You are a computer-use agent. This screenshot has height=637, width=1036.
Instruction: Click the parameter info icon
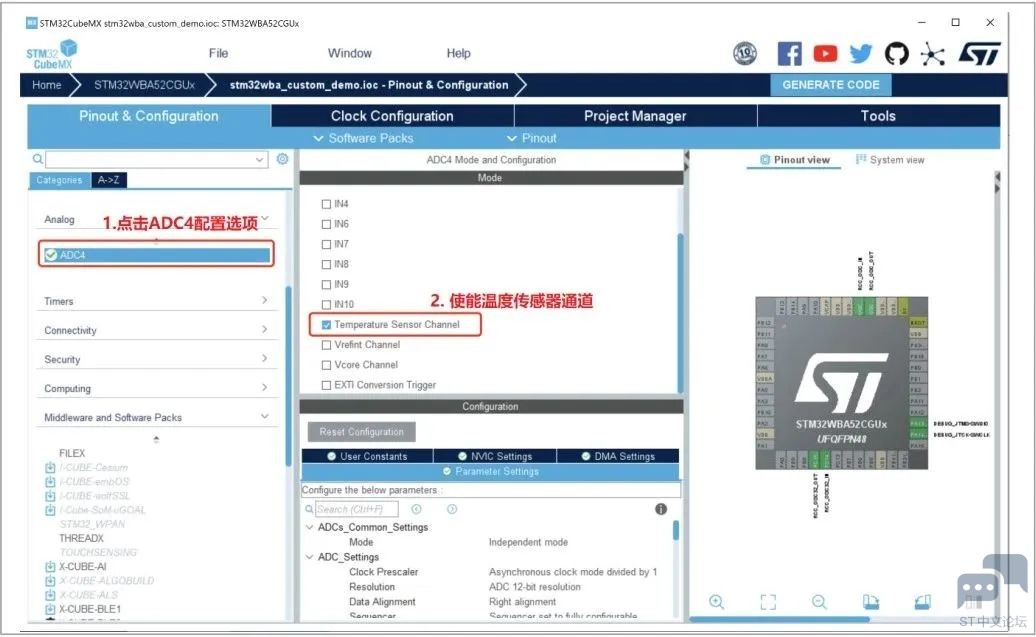tap(661, 509)
